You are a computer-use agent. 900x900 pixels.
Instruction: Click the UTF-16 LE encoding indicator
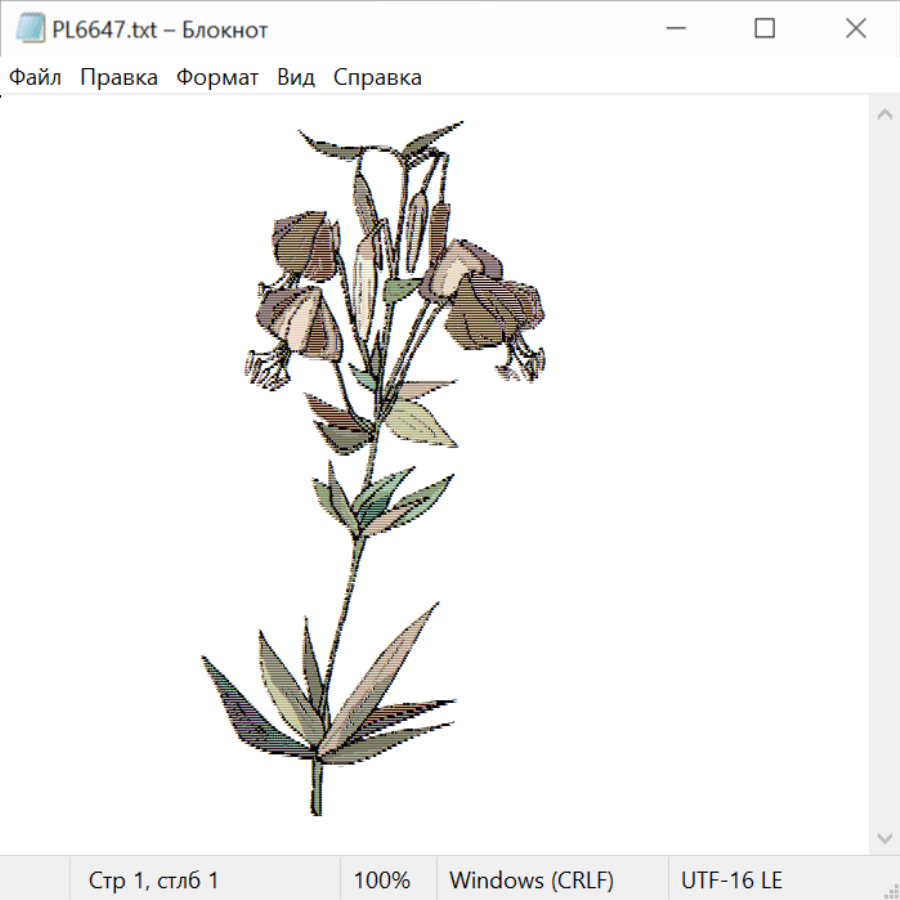pos(731,880)
